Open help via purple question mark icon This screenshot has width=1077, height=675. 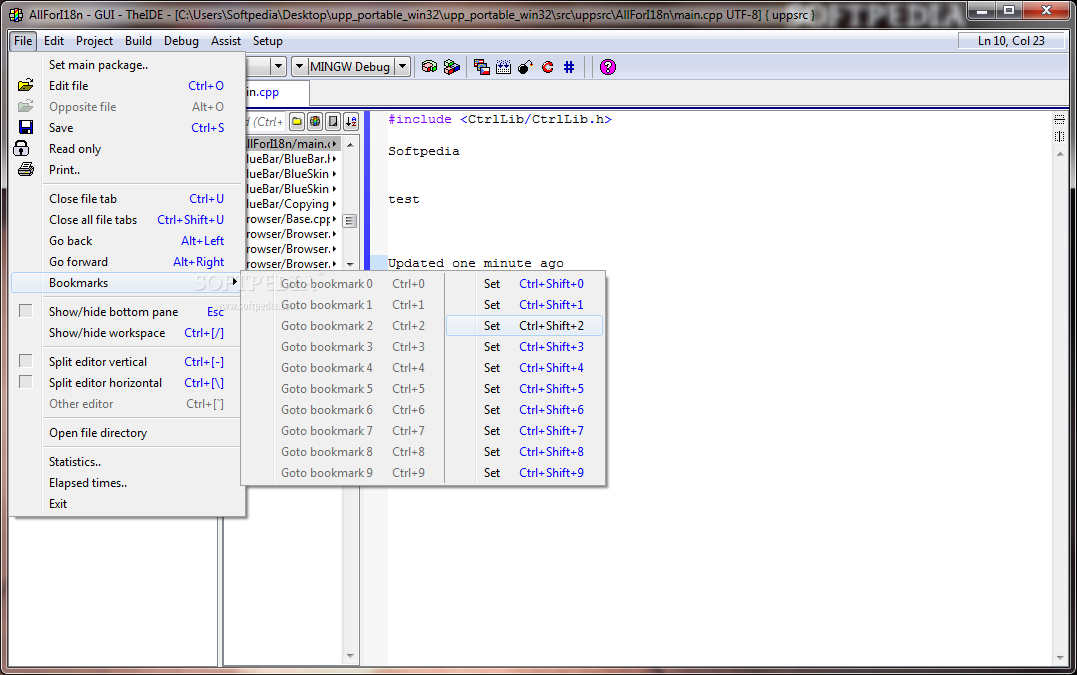(x=608, y=67)
